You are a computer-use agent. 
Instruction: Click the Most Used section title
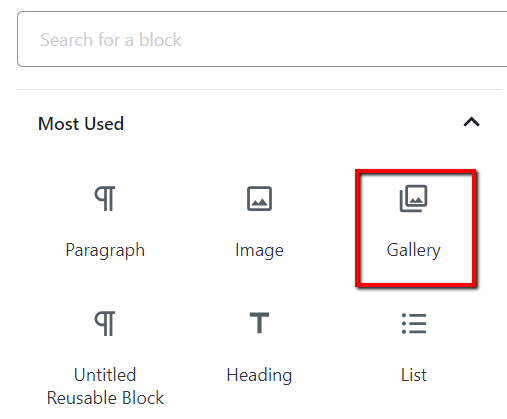pyautogui.click(x=81, y=124)
